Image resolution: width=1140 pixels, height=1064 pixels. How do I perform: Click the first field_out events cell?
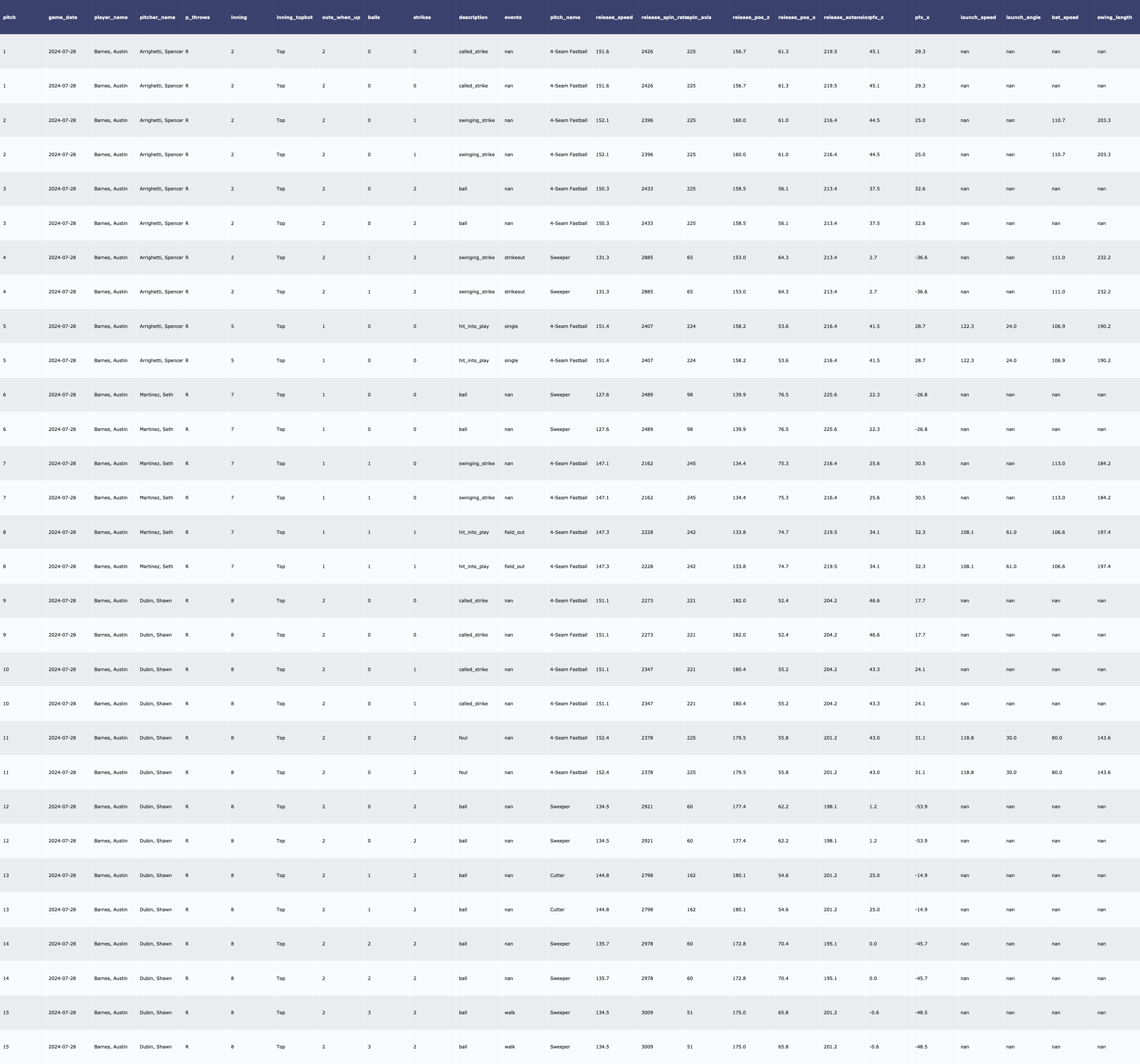(x=515, y=532)
